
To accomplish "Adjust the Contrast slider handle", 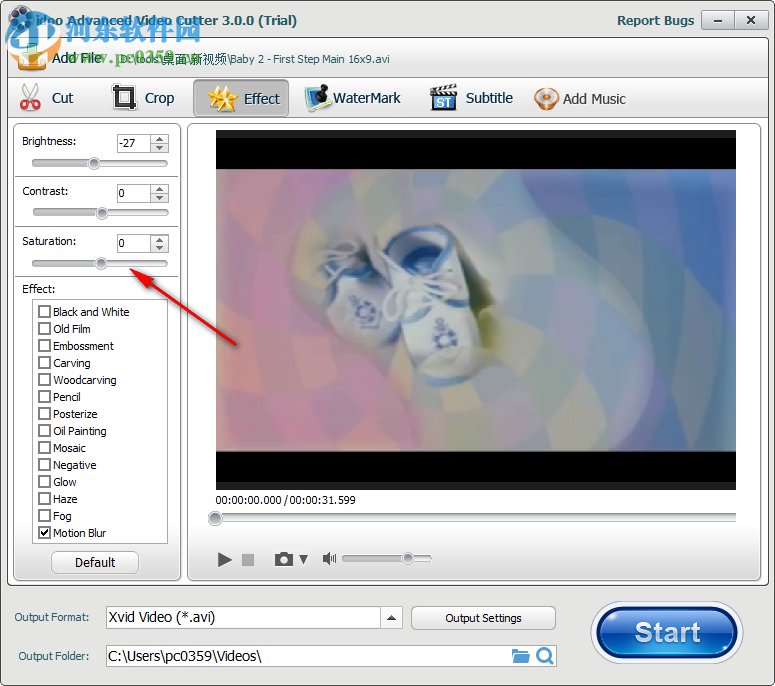I will point(102,213).
